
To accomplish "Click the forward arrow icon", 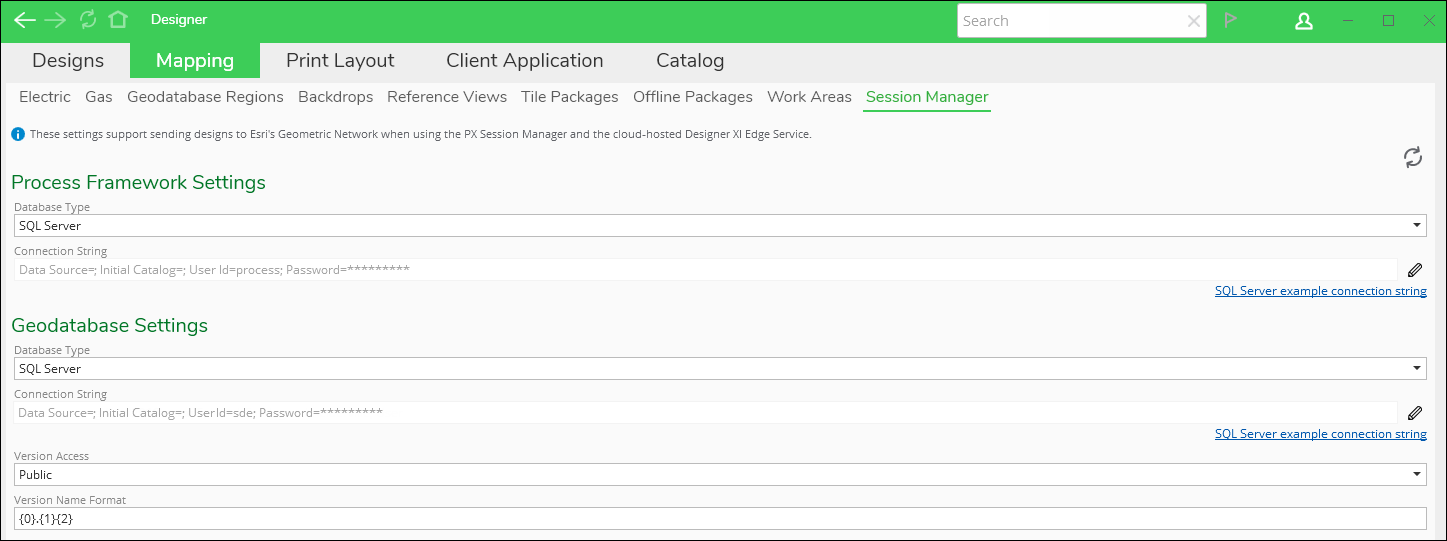I will (55, 20).
